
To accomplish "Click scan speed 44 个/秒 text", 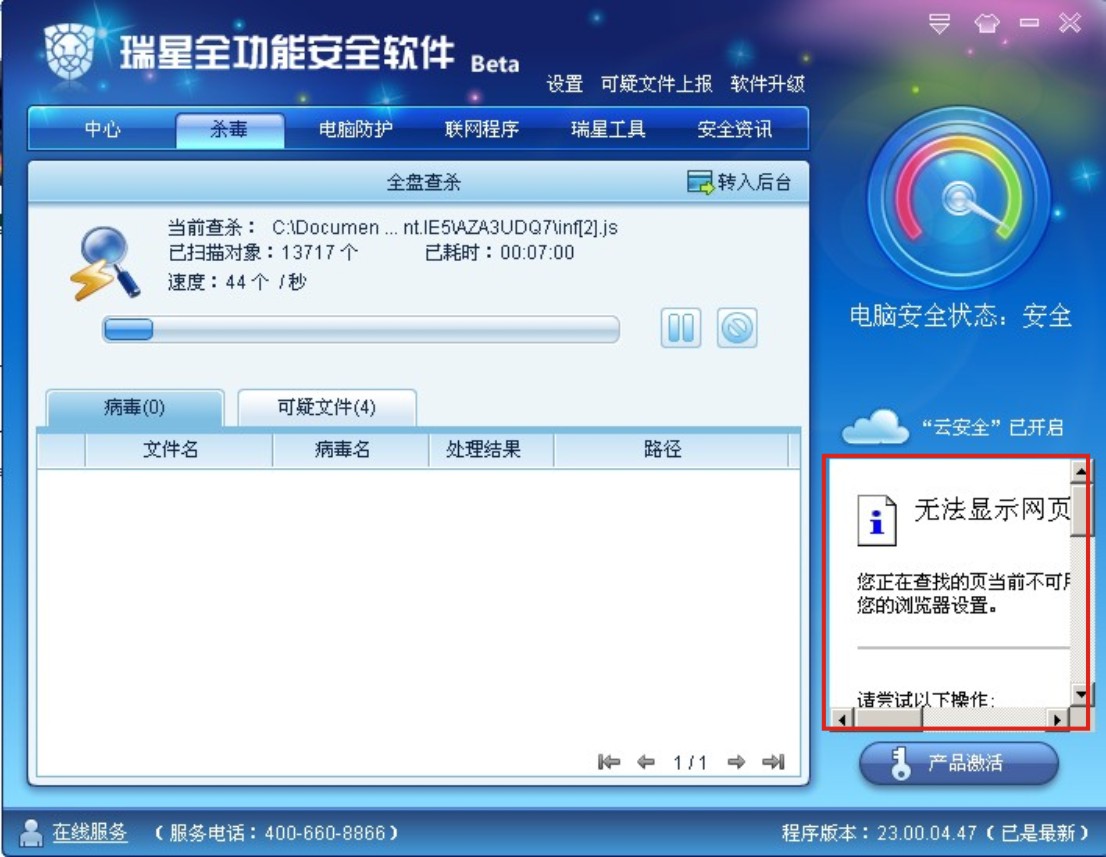I will tap(237, 282).
